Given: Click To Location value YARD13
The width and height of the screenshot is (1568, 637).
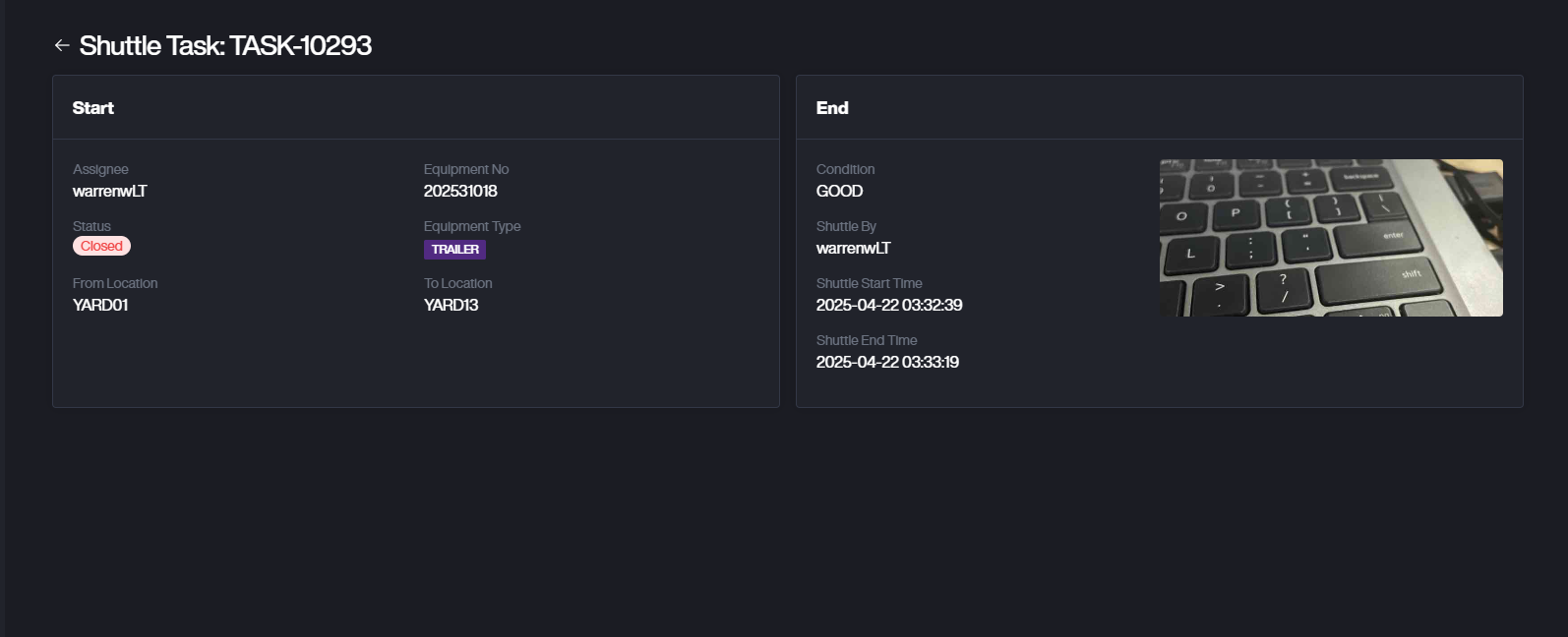Looking at the screenshot, I should pos(451,305).
